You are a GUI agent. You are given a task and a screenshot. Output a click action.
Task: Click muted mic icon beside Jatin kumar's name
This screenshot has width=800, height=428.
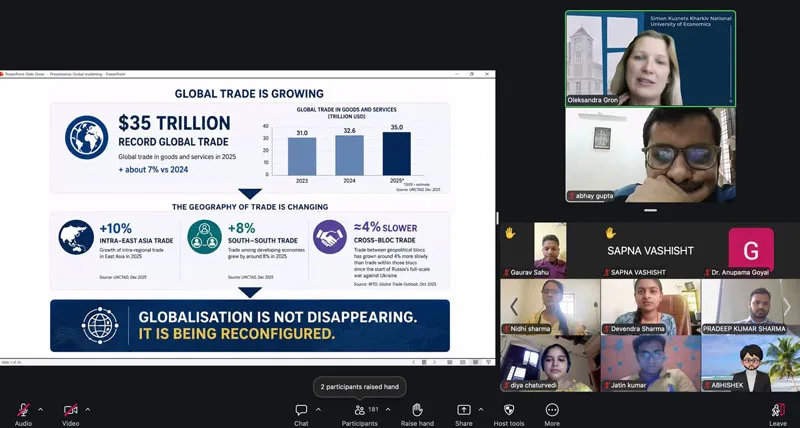607,386
